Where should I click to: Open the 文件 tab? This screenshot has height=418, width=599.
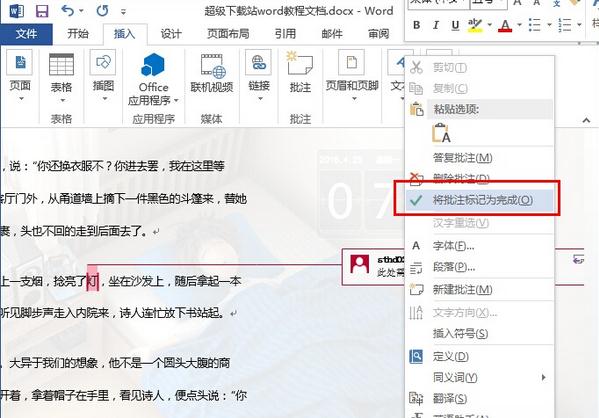(26, 34)
